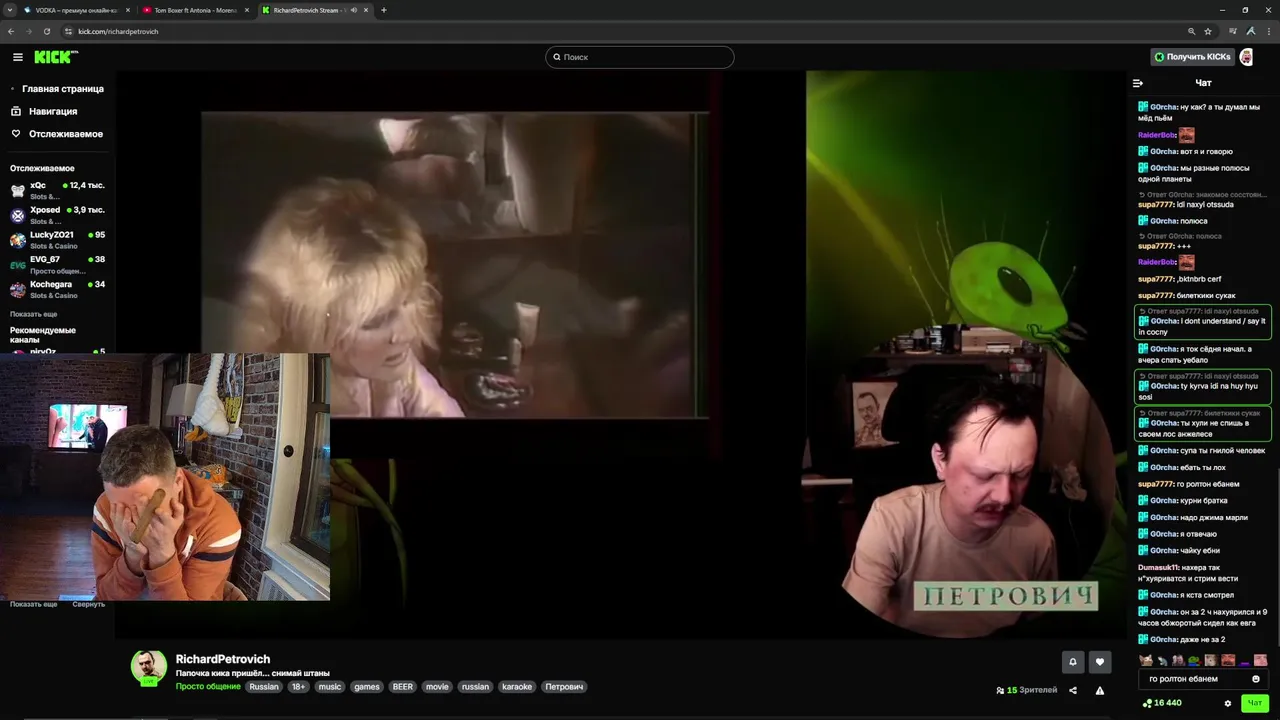Image resolution: width=1280 pixels, height=720 pixels.
Task: Click the Просто общение category link
Action: point(208,687)
